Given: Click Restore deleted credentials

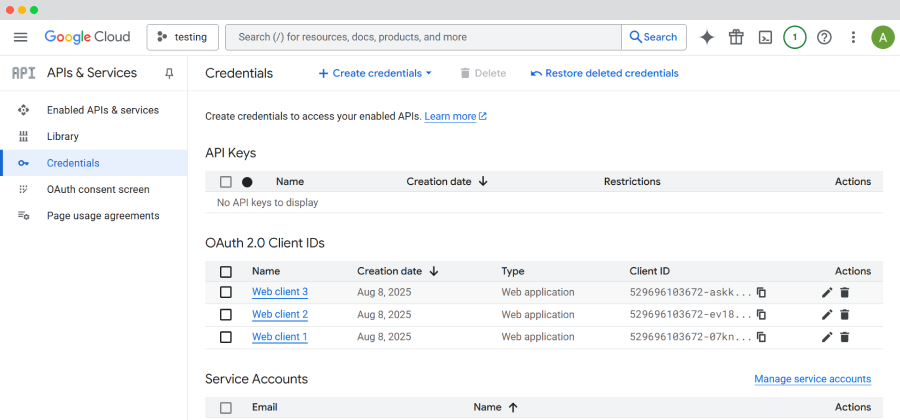Looking at the screenshot, I should (604, 73).
